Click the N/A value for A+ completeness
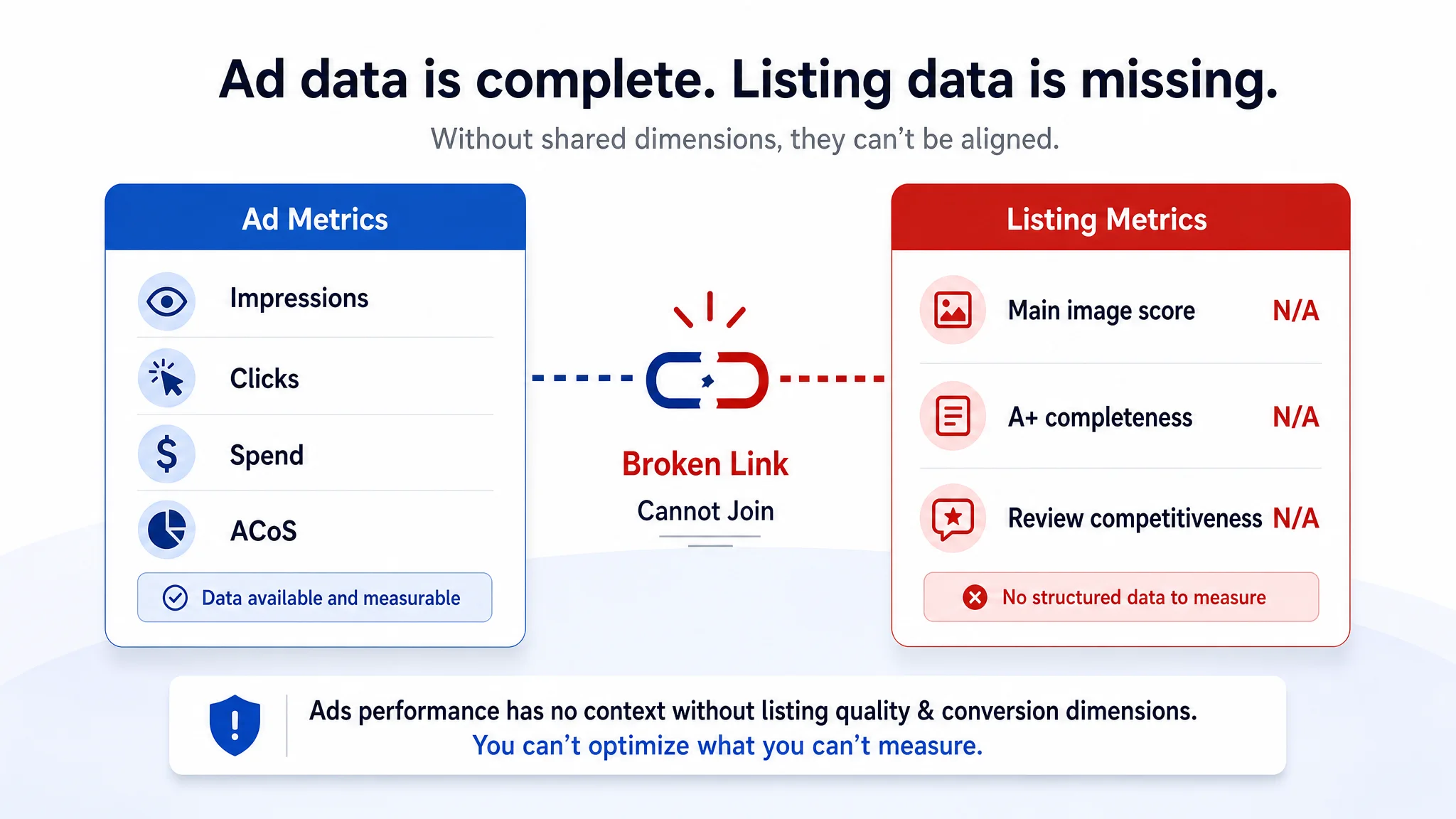This screenshot has width=1456, height=819. [1295, 417]
